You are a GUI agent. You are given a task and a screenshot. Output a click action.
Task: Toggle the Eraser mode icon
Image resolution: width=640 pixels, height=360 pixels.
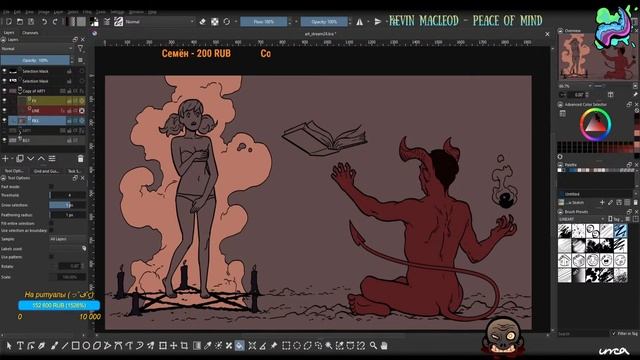202,22
